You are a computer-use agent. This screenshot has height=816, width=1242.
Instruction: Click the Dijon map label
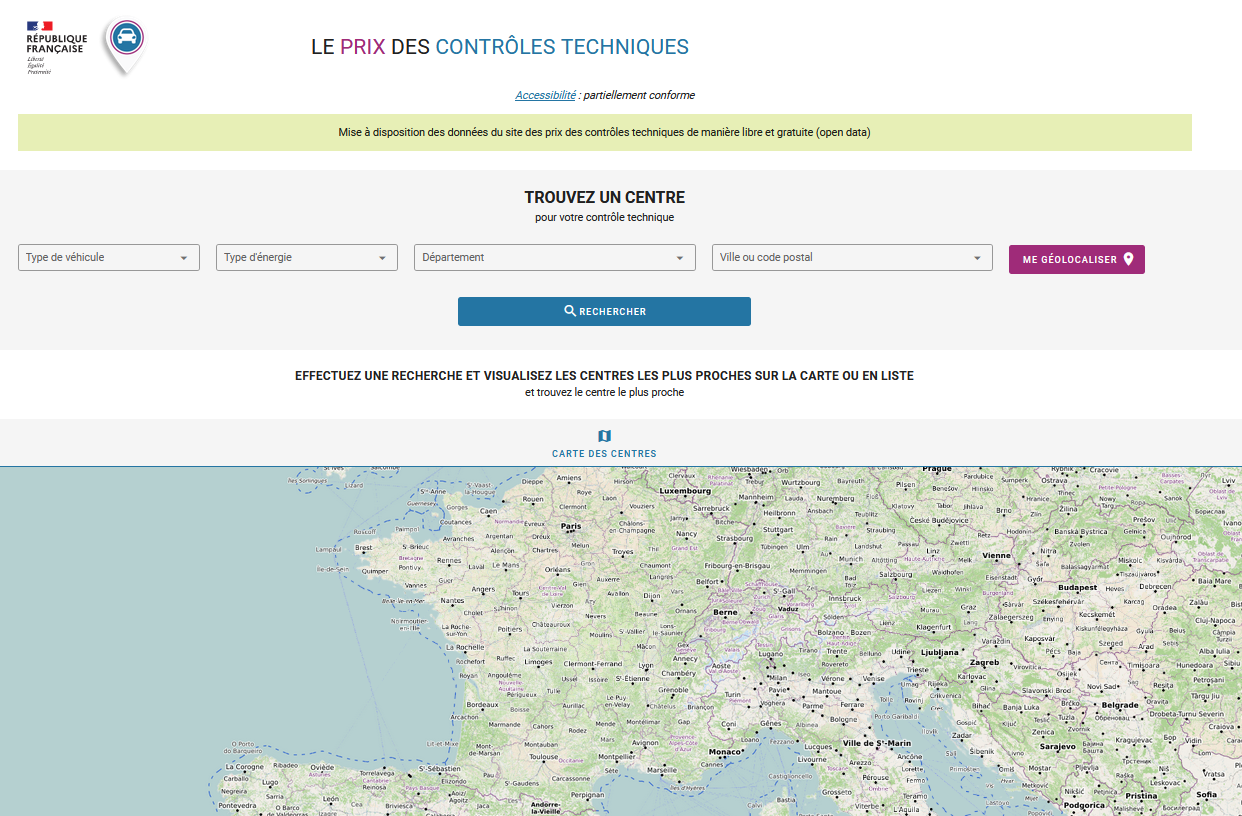(x=652, y=595)
